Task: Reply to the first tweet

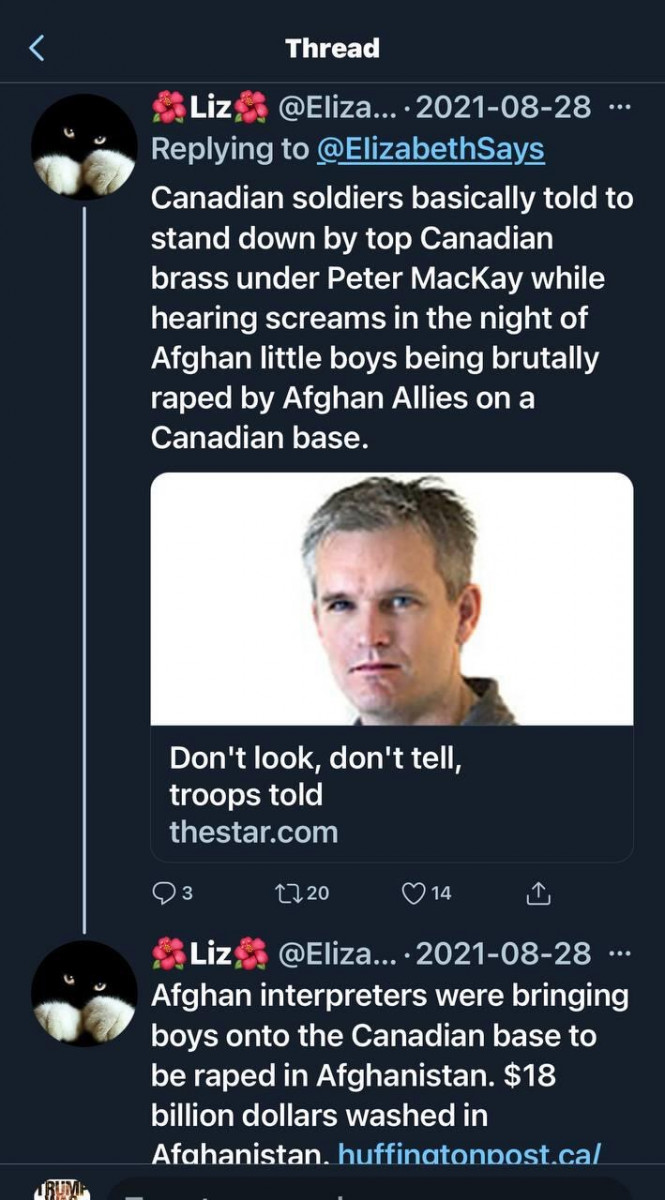Action: [164, 893]
